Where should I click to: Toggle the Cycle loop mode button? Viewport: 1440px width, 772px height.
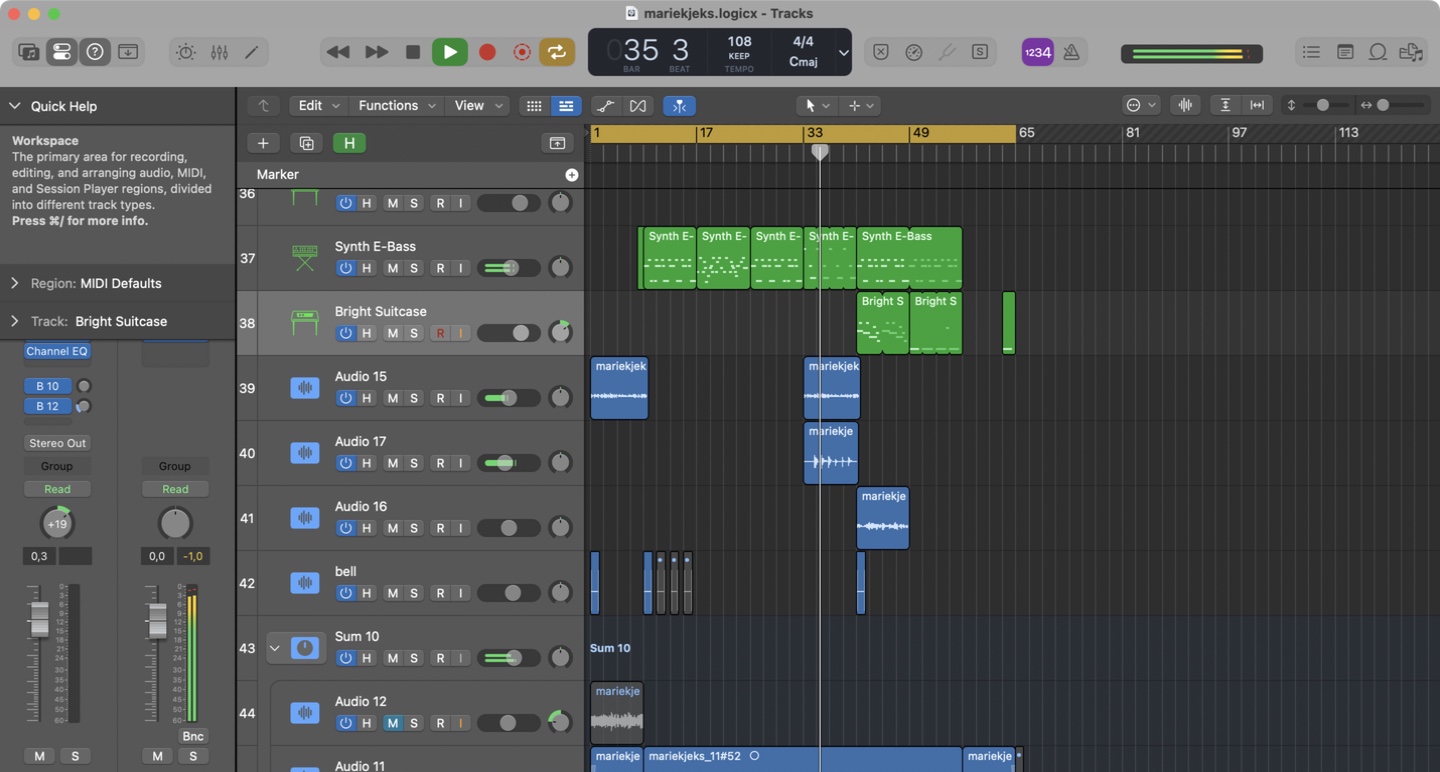(x=557, y=52)
